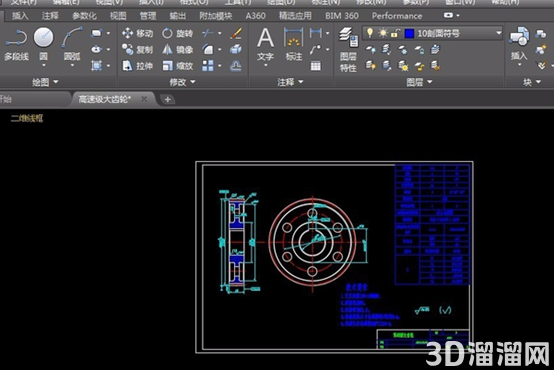Click the Trim tool icon
The image size is (554, 370).
208,33
